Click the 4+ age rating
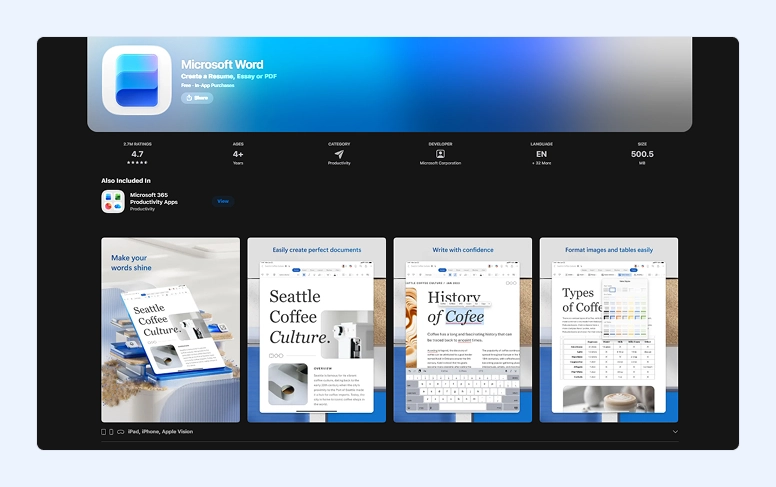Screen dimensions: 776x487 point(238,154)
